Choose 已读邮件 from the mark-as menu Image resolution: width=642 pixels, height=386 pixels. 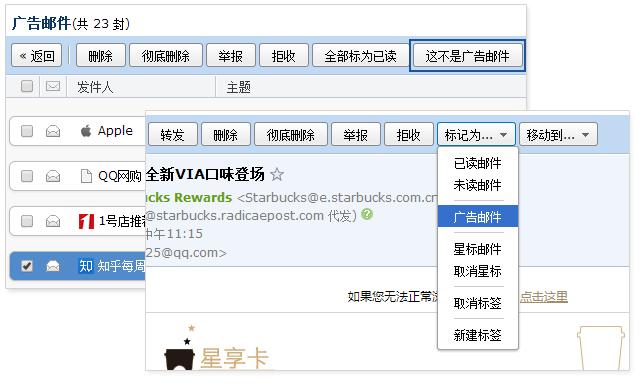(477, 163)
